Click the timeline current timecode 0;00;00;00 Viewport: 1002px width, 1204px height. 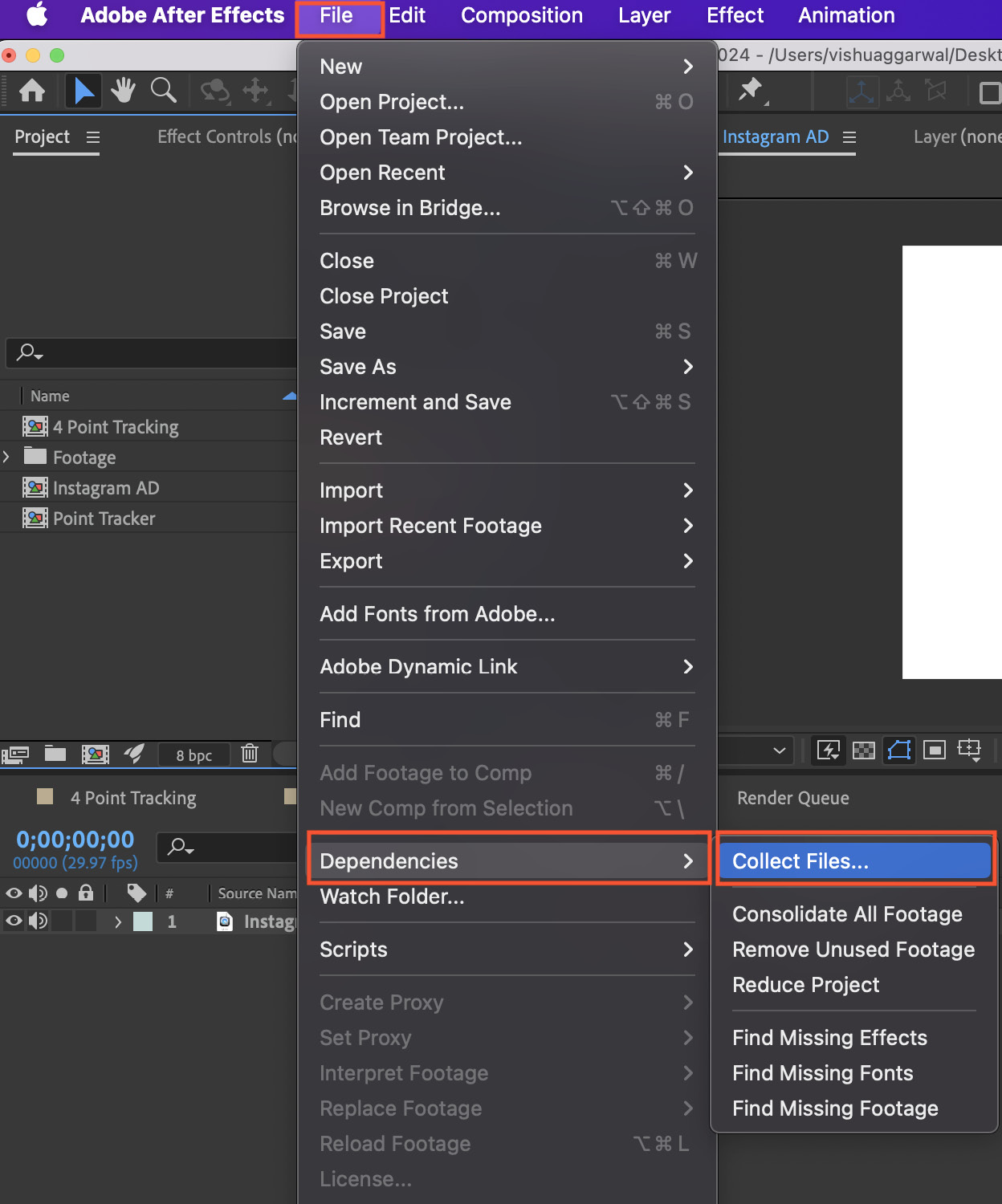click(75, 840)
